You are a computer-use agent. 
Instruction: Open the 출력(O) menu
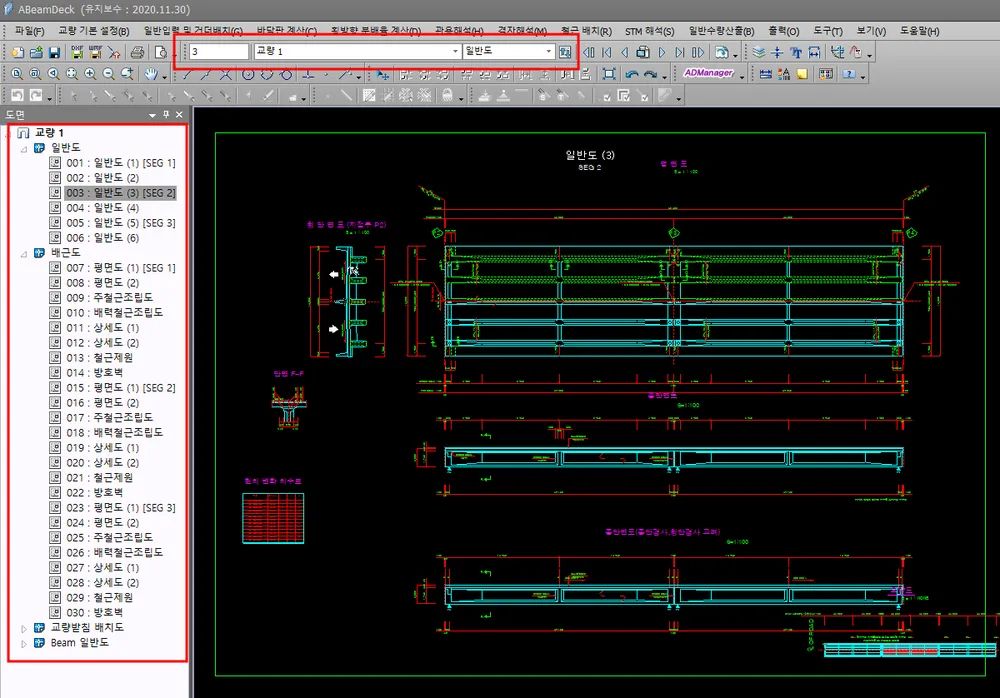pos(784,31)
